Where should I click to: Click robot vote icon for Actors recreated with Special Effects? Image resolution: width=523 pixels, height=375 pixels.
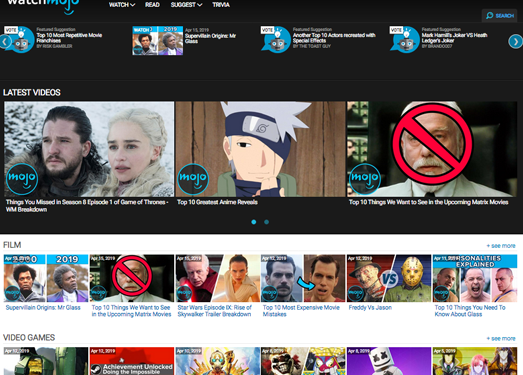tap(276, 40)
